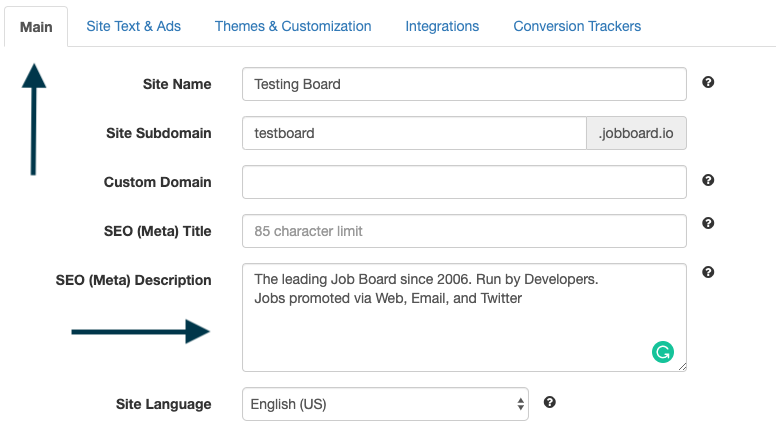Click the .jobboard.io domain suffix
The width and height of the screenshot is (776, 429).
click(636, 133)
